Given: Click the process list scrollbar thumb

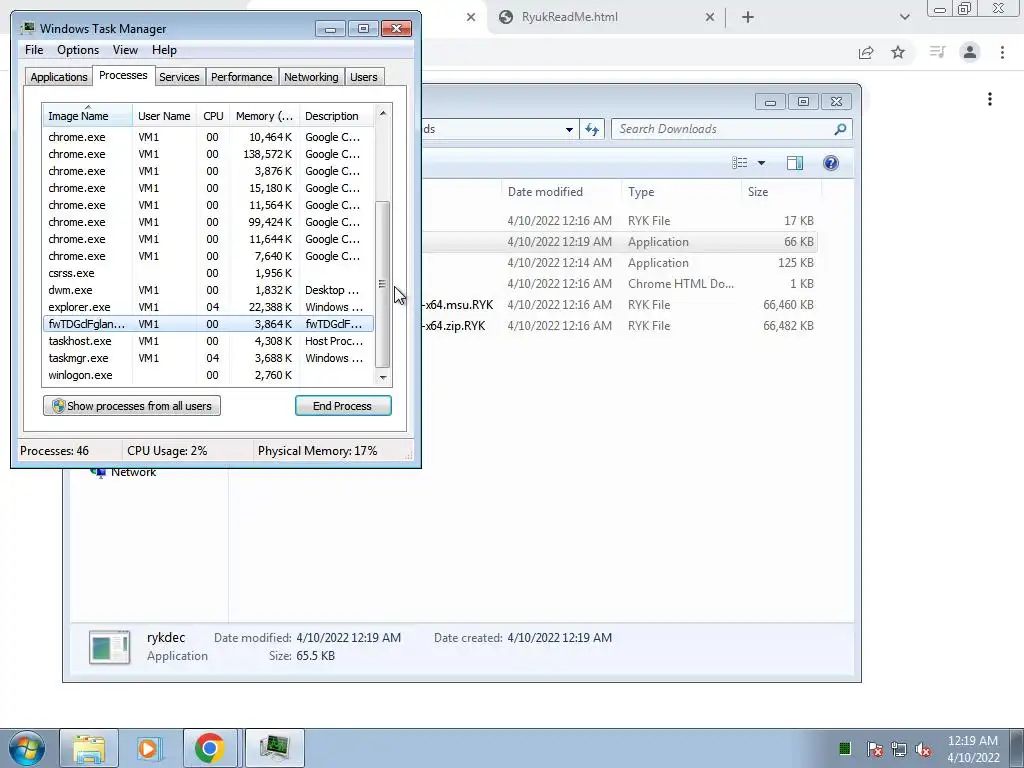Looking at the screenshot, I should coord(383,284).
